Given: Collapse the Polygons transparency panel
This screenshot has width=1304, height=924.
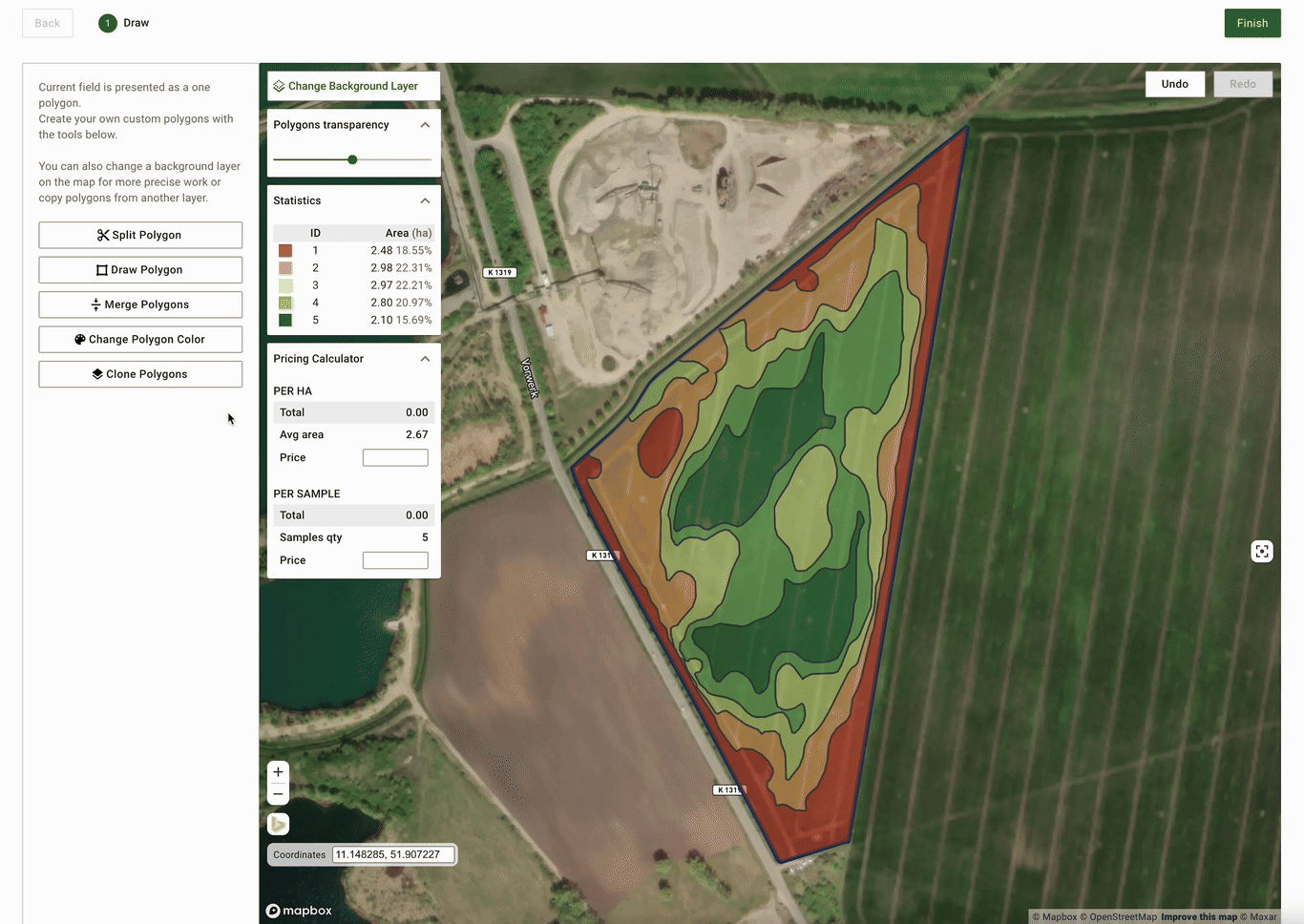Looking at the screenshot, I should [425, 125].
